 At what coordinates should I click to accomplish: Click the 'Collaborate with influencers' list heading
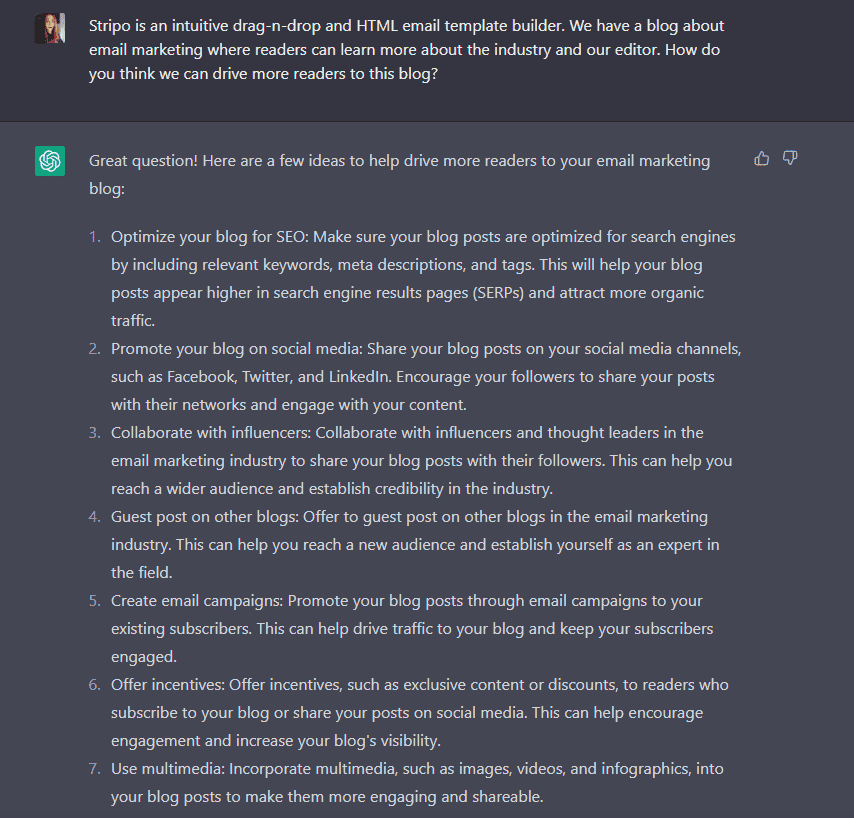pyautogui.click(x=211, y=432)
